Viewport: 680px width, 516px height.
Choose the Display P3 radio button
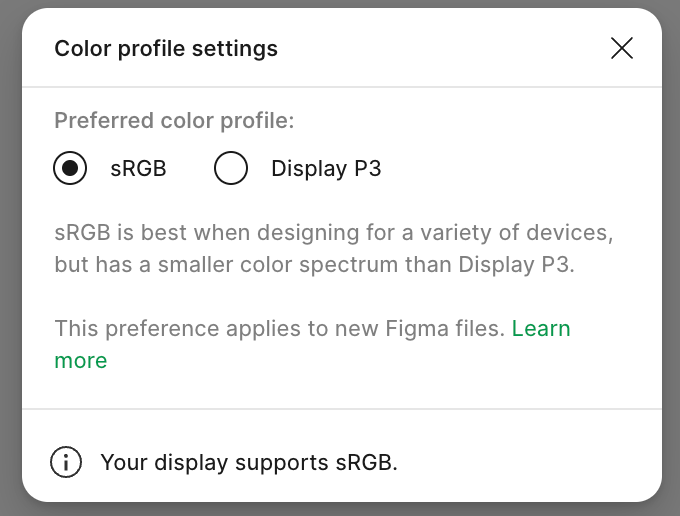pyautogui.click(x=231, y=168)
